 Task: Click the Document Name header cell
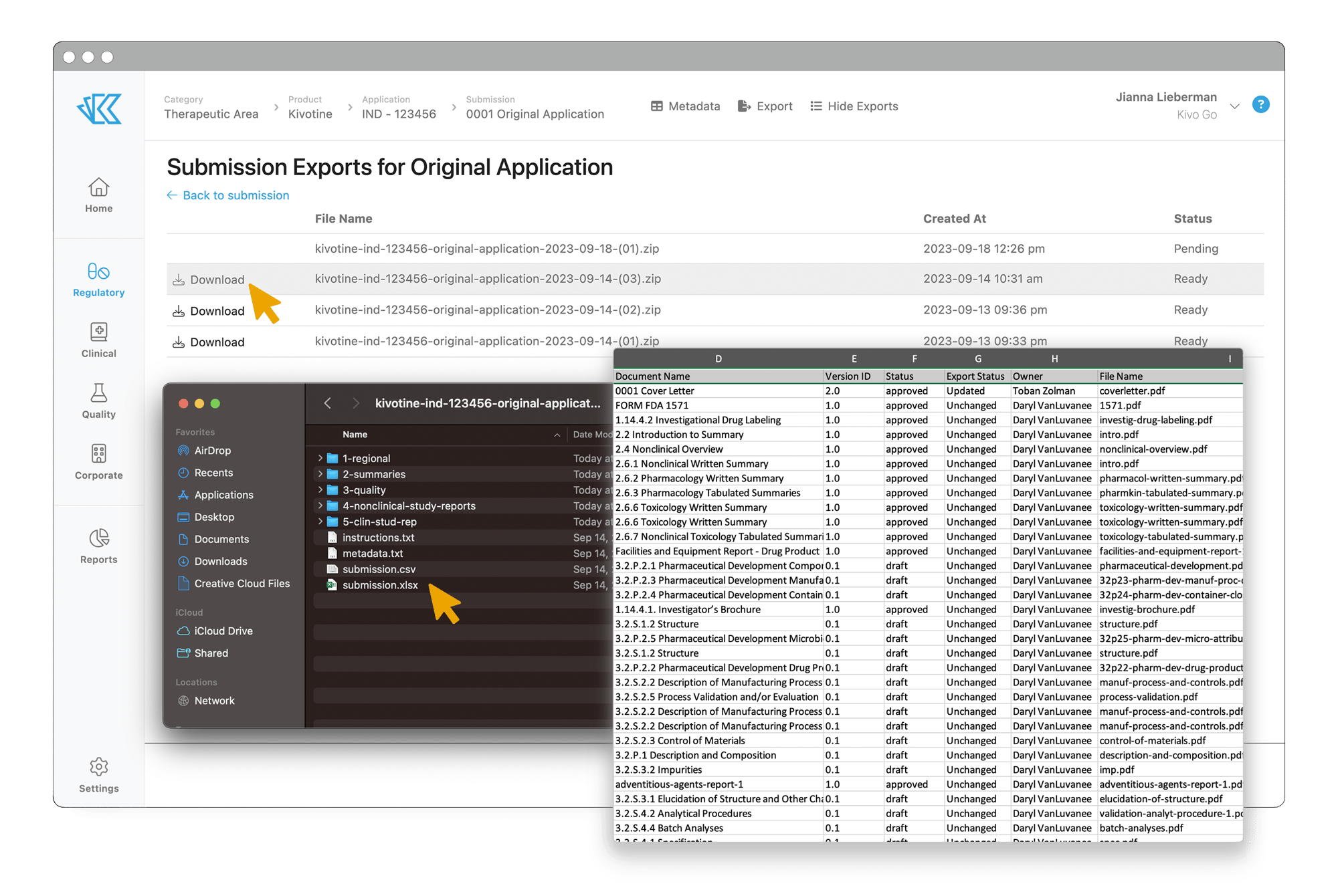(719, 376)
